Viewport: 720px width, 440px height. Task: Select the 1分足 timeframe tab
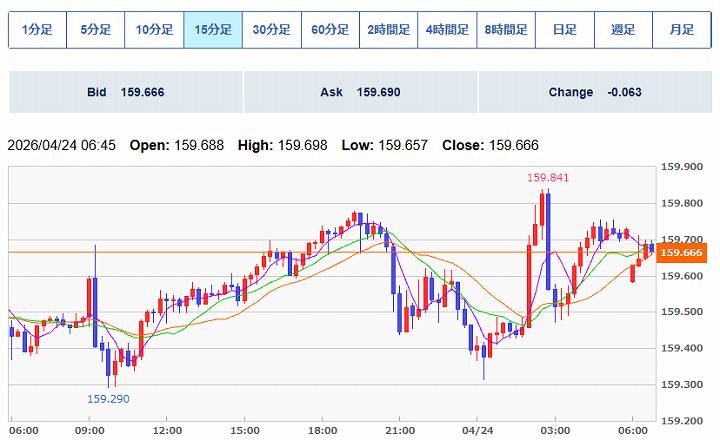[37, 30]
